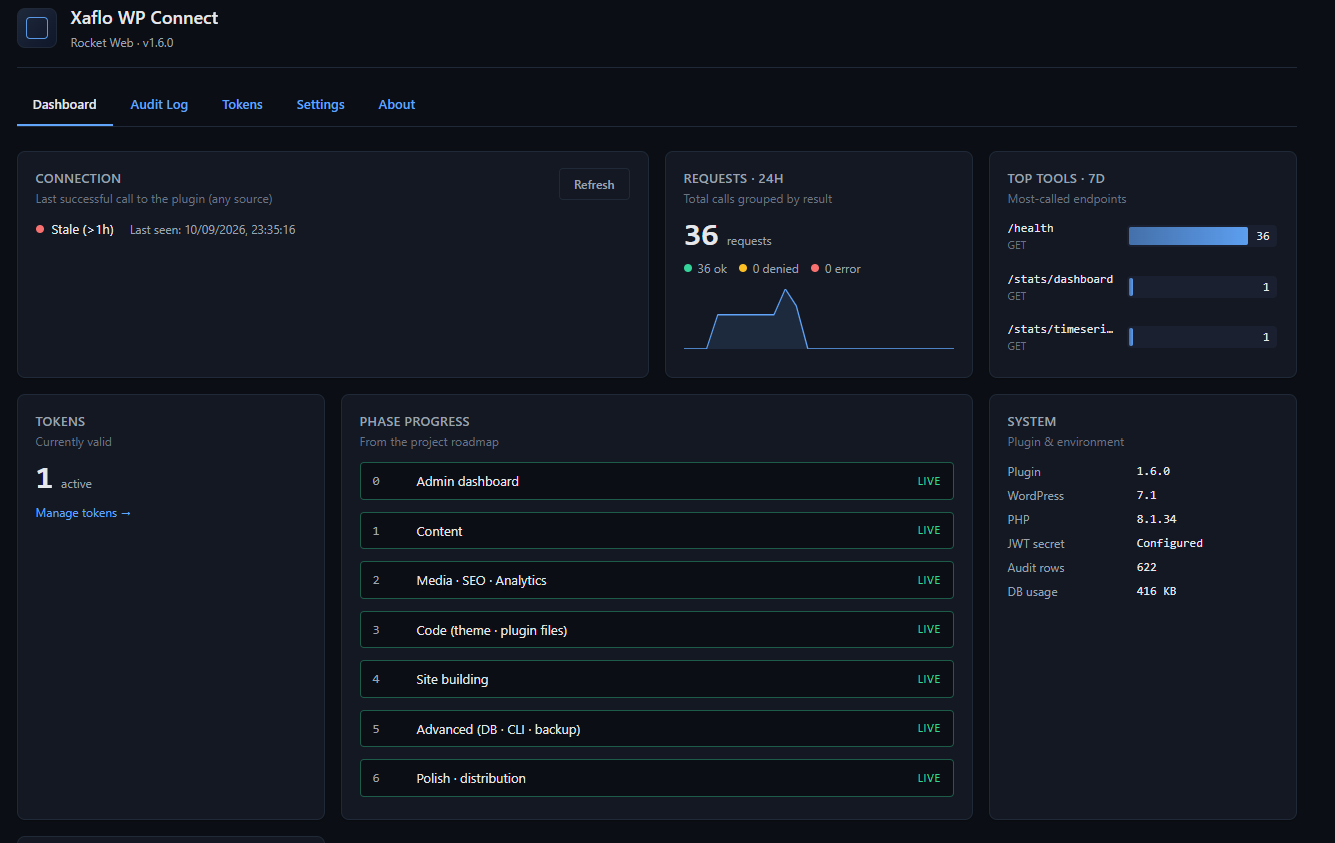Click the LIVE badge on Polish · distribution row
Image resolution: width=1335 pixels, height=843 pixels.
(929, 778)
